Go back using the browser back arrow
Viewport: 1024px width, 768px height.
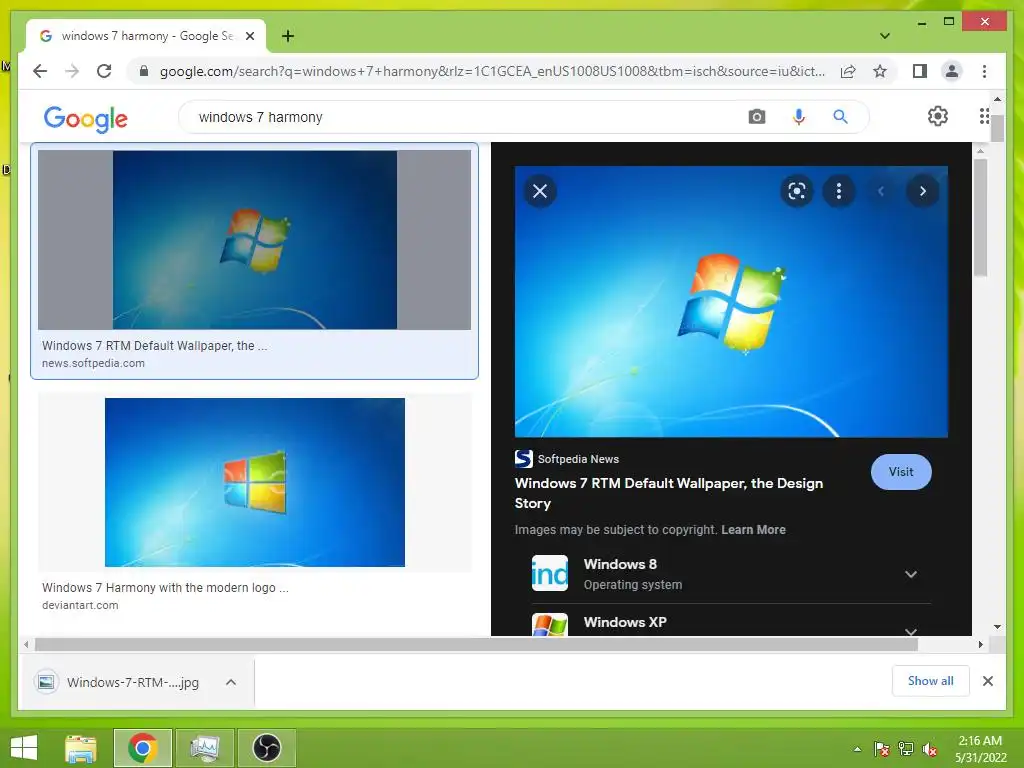(x=40, y=71)
